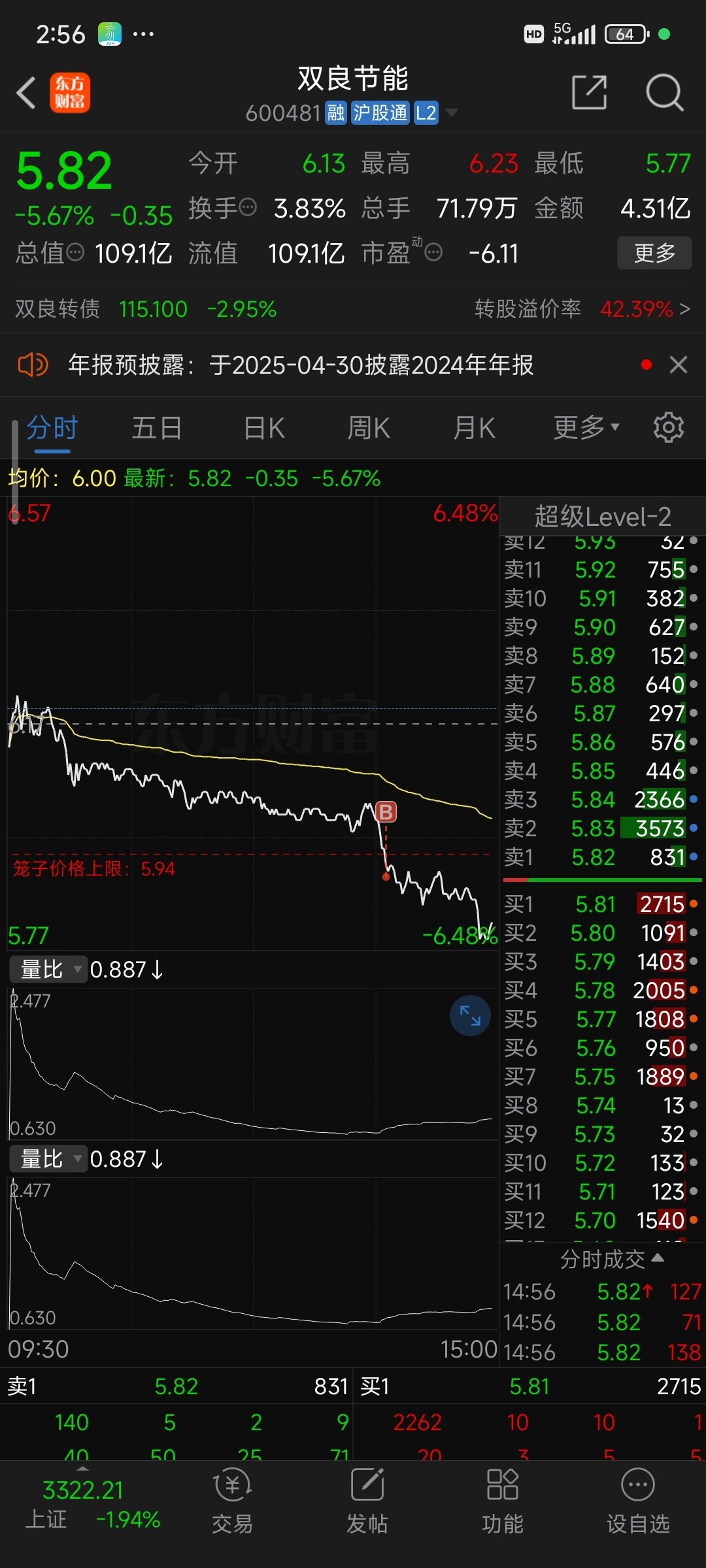Tap the announcement speaker icon

33,365
